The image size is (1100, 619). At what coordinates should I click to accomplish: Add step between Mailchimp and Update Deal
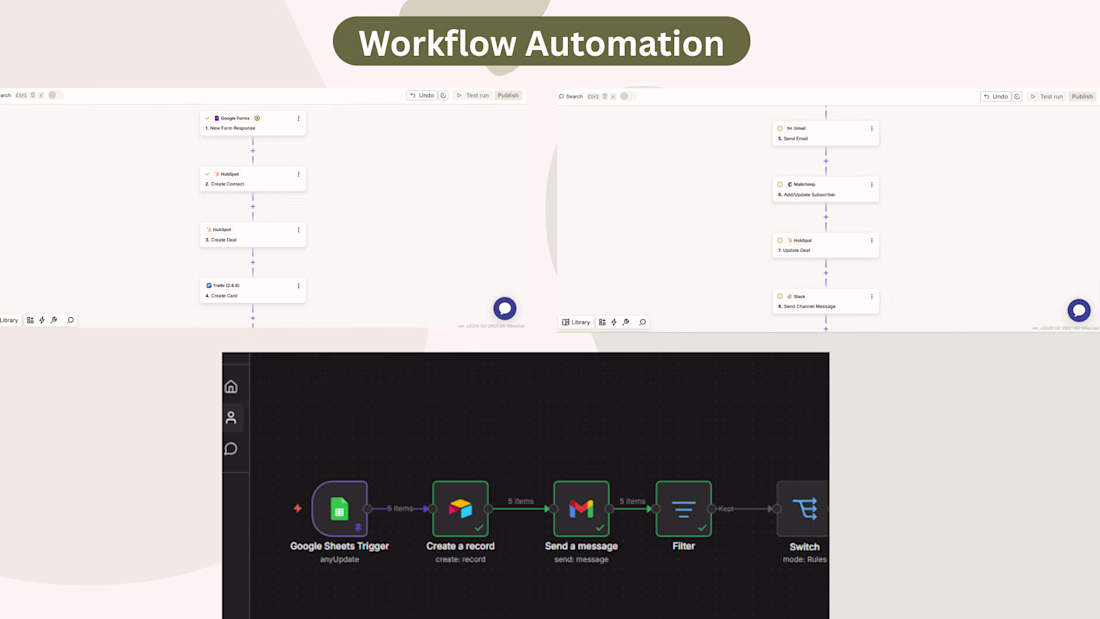coord(826,217)
